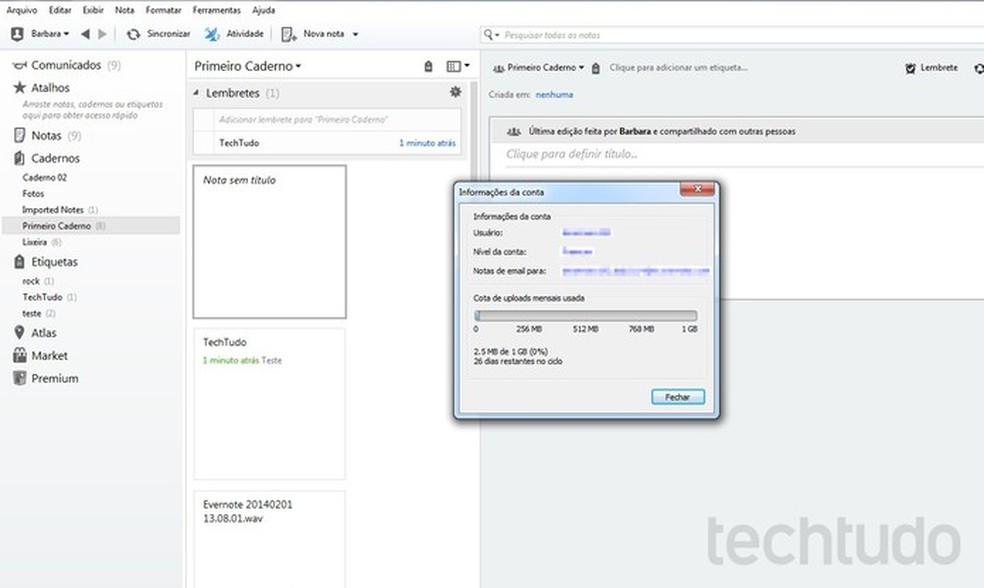Open the note's Primeiro Caderno notebook dropdown
This screenshot has width=984, height=588.
(x=545, y=67)
